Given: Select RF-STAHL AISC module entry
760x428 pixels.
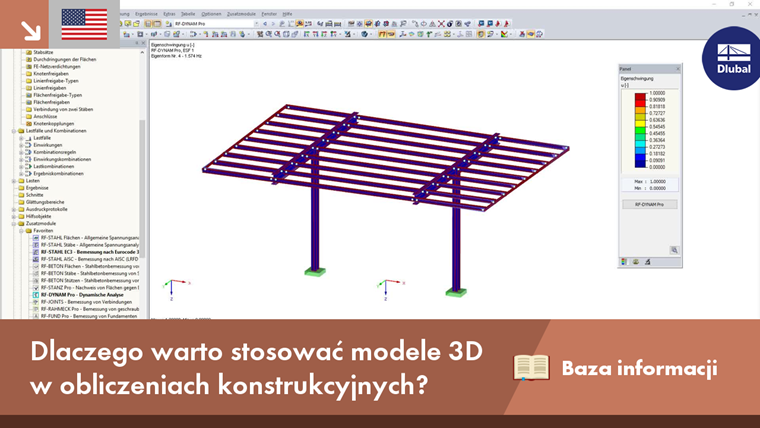Looking at the screenshot, I should click(90, 259).
